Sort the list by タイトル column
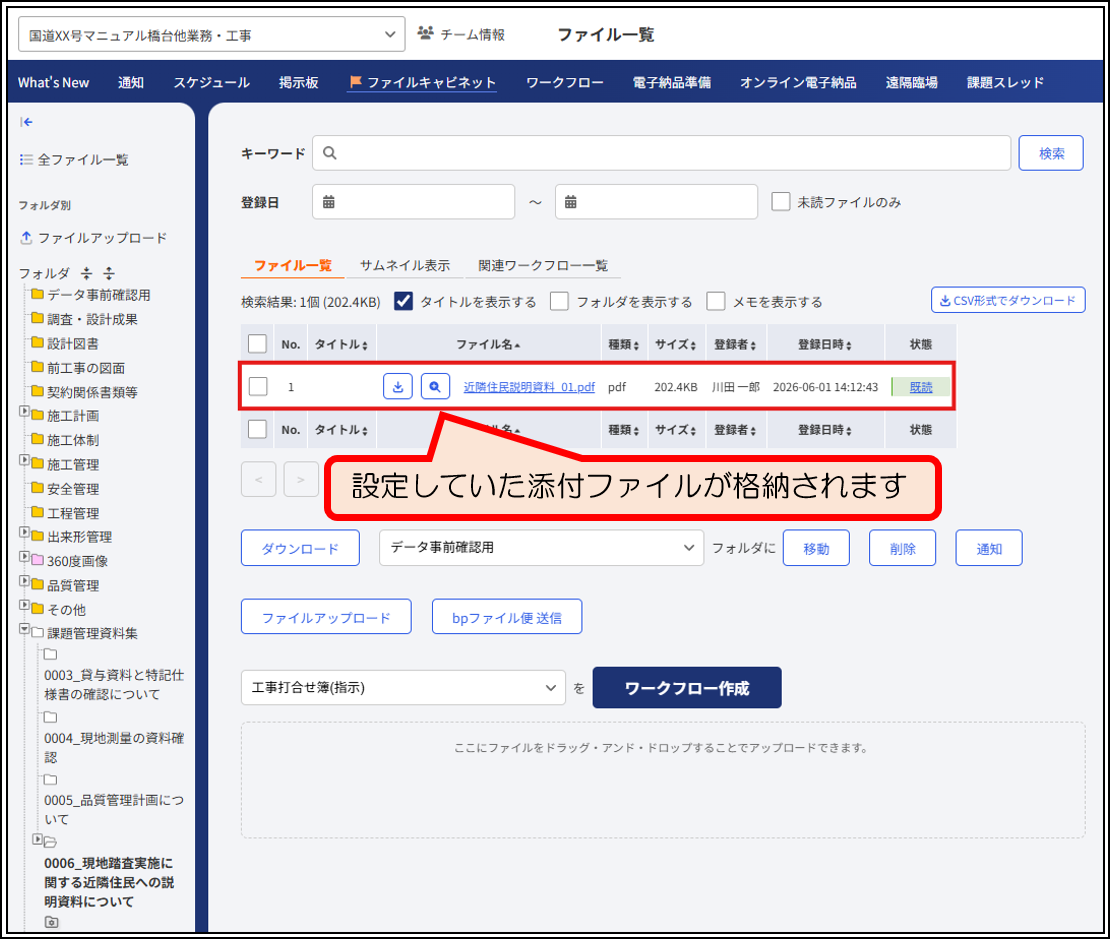This screenshot has width=1110, height=939. click(341, 344)
